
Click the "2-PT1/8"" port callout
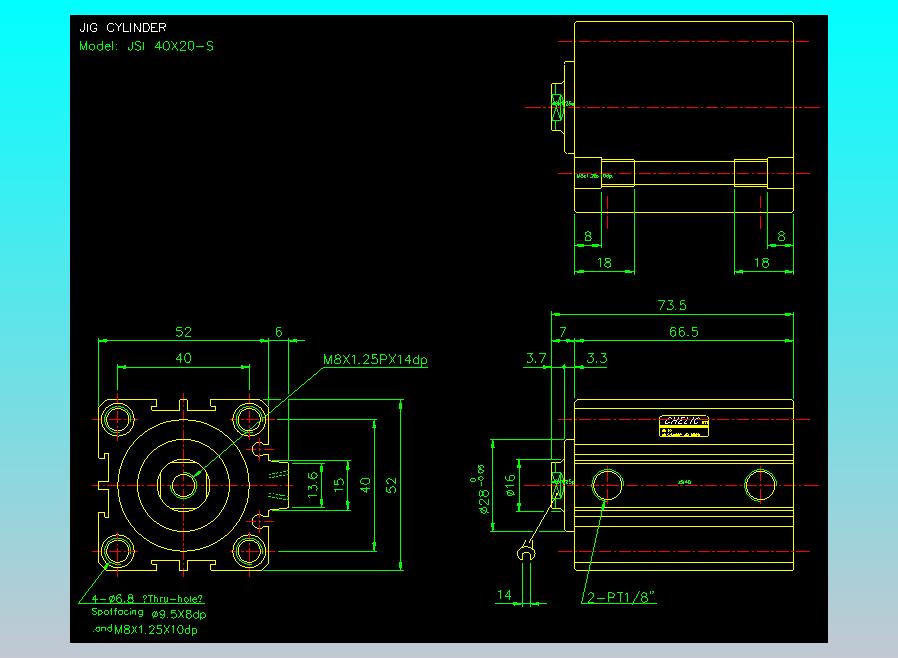click(621, 597)
